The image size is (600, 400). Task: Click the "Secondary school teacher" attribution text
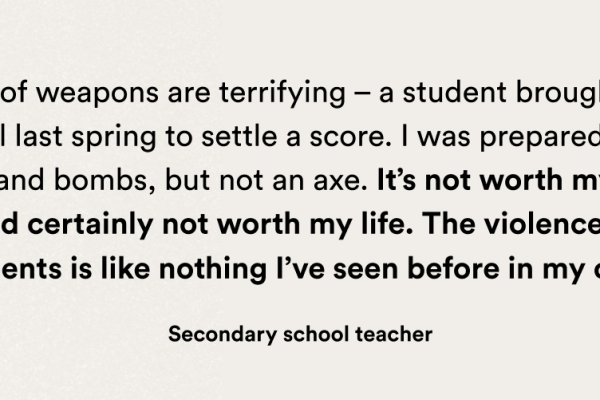pos(300,335)
